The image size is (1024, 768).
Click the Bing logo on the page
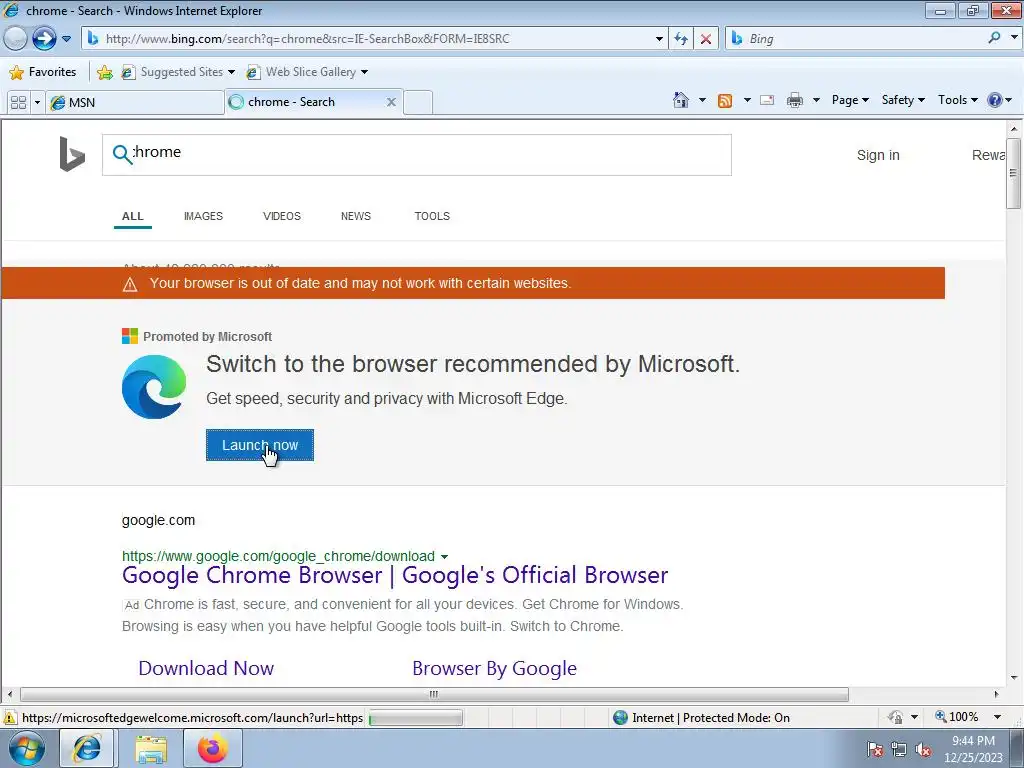pos(72,154)
